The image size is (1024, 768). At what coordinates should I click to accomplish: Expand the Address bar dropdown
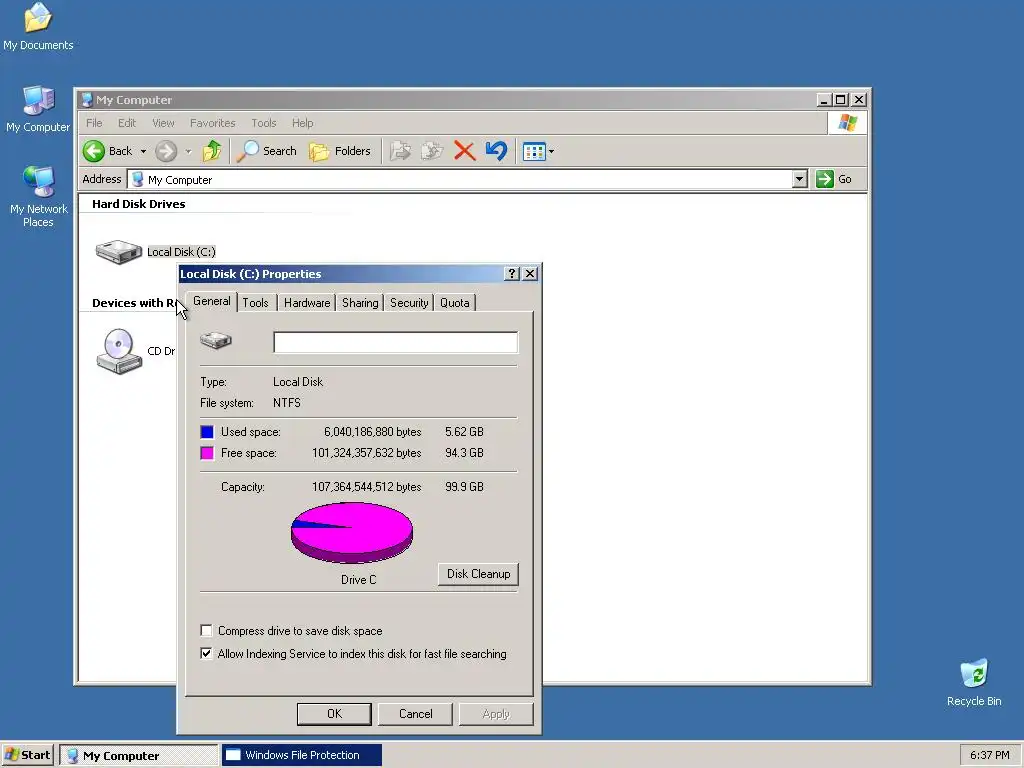[799, 179]
